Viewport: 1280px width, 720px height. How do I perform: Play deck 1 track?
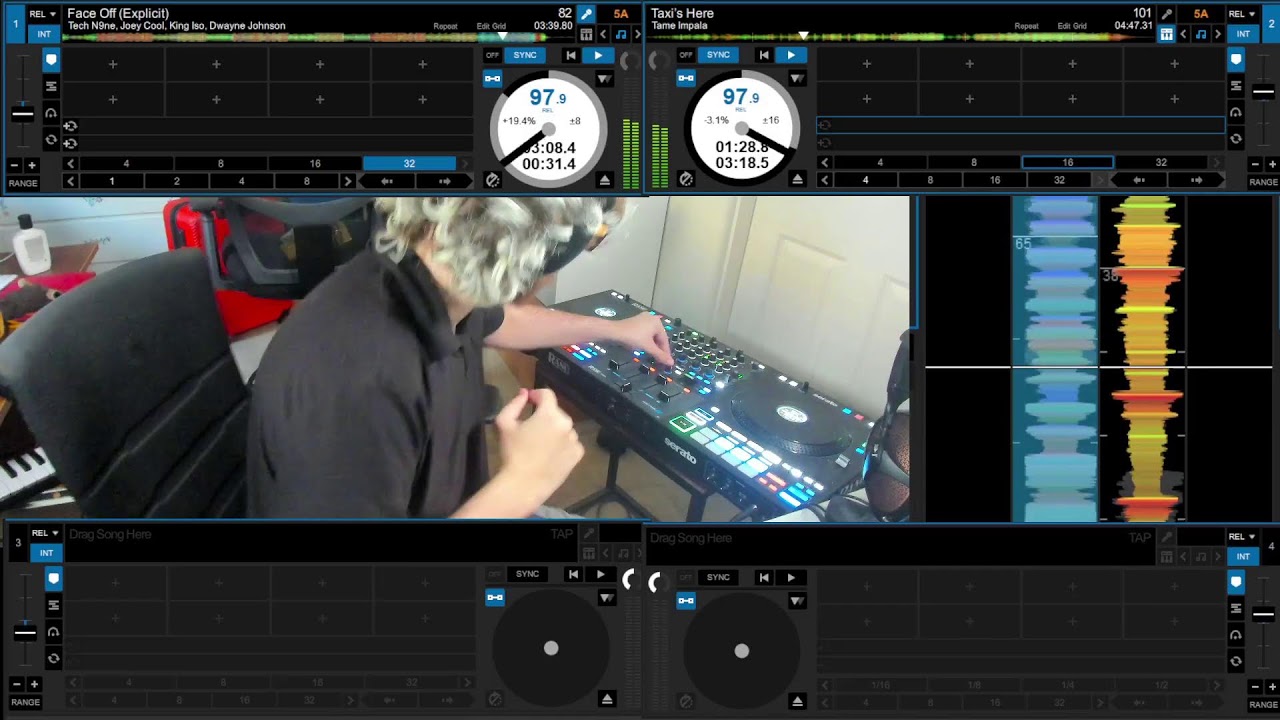pos(598,56)
